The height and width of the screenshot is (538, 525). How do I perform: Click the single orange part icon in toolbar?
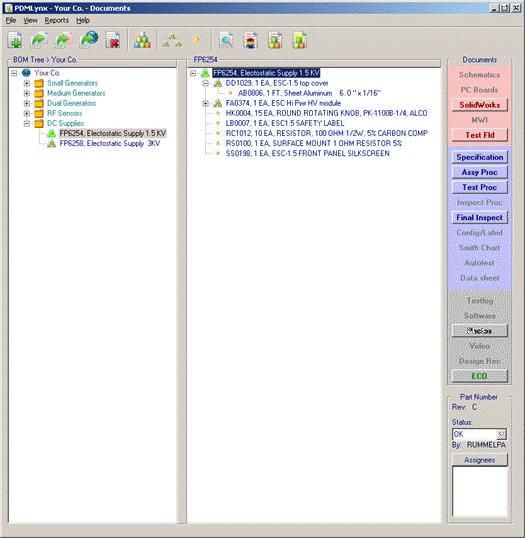pos(197,39)
